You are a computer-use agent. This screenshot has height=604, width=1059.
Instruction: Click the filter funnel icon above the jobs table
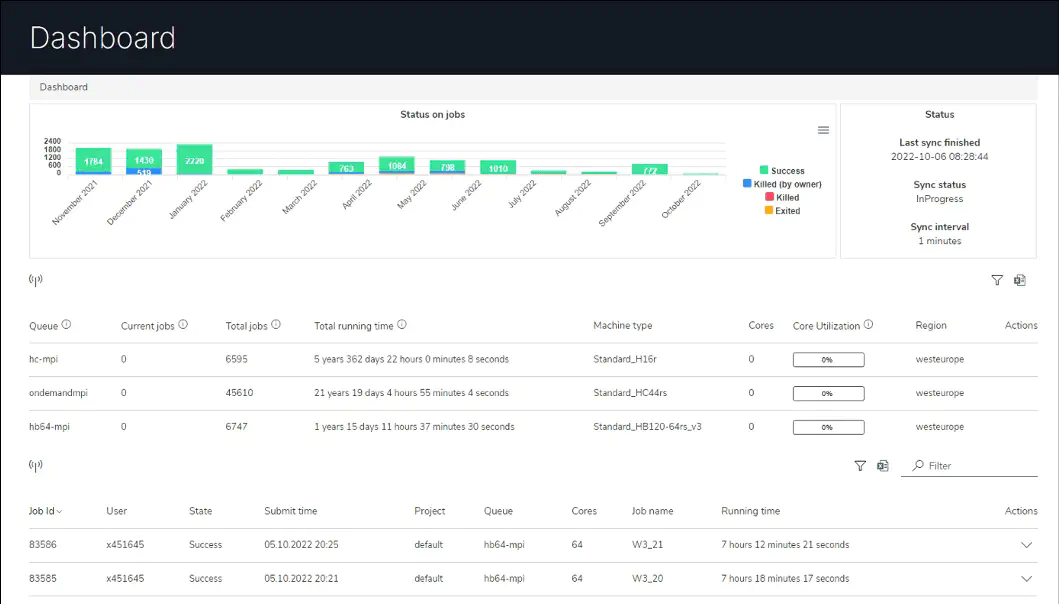[x=860, y=466]
